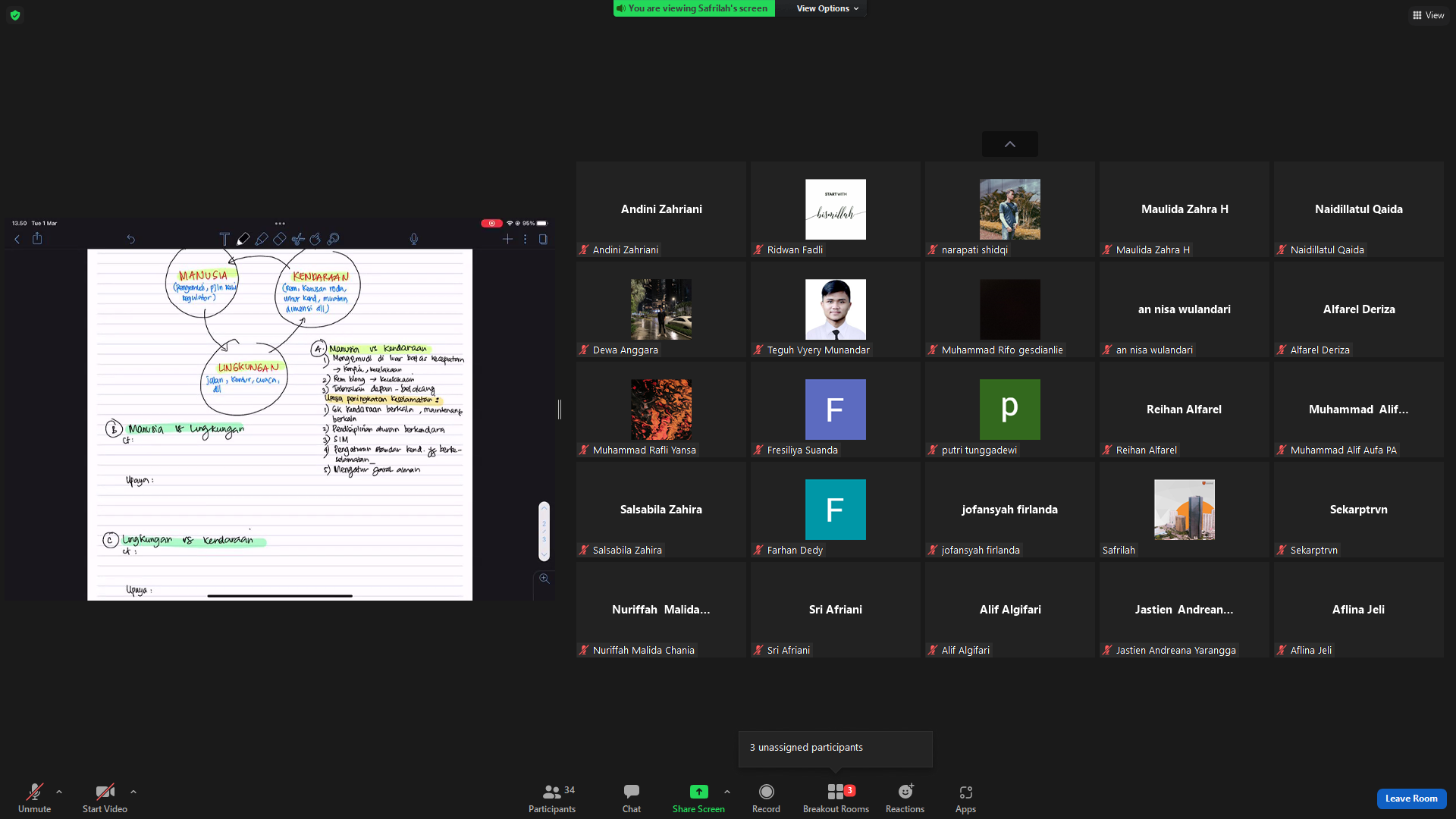Open the Apps panel

tap(965, 798)
